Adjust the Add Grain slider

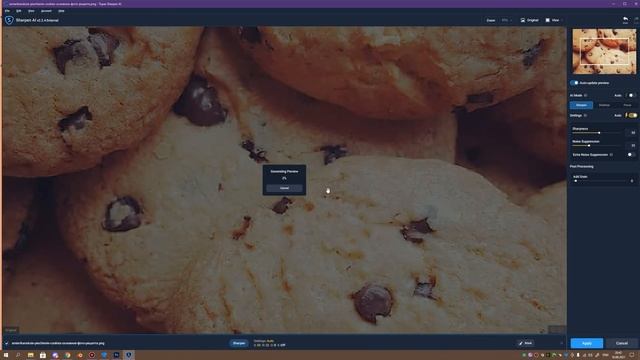(x=599, y=180)
